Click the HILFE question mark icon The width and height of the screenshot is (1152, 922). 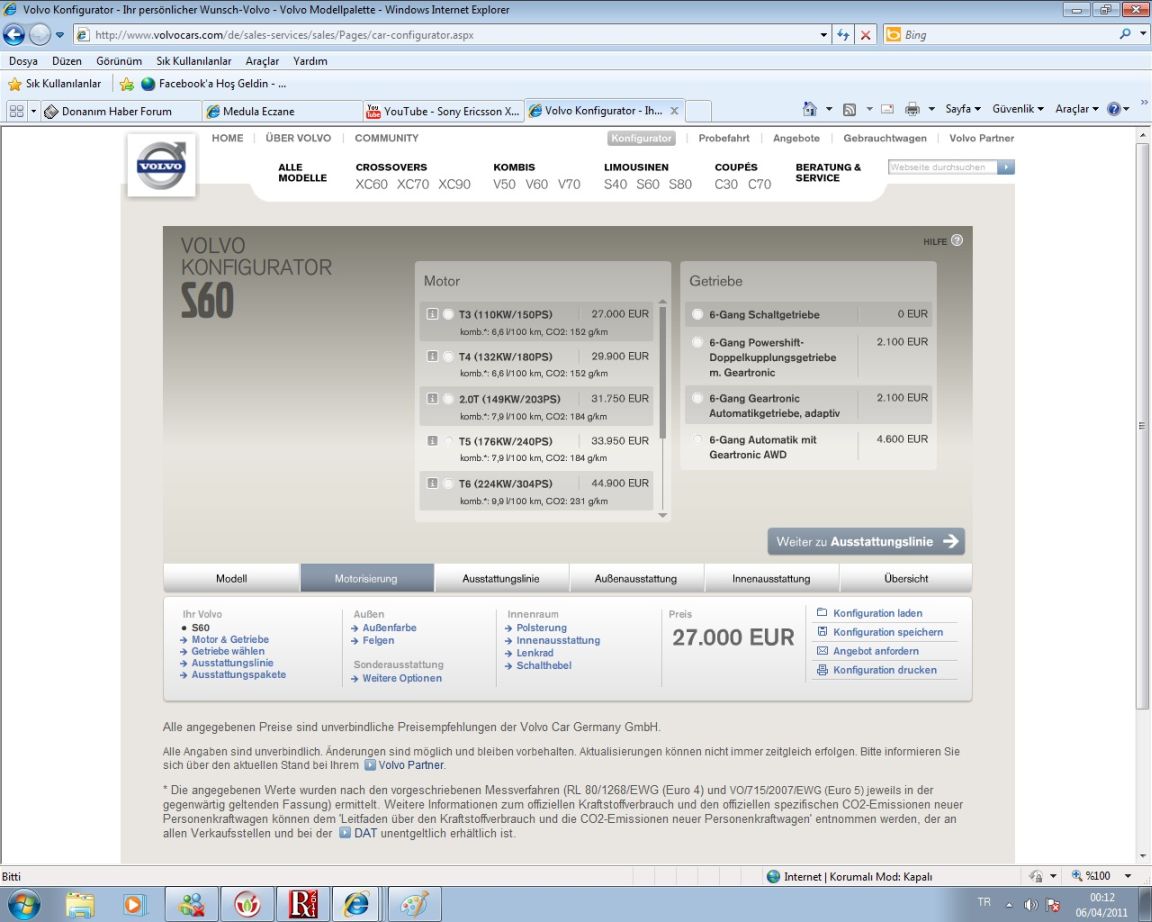[x=957, y=240]
